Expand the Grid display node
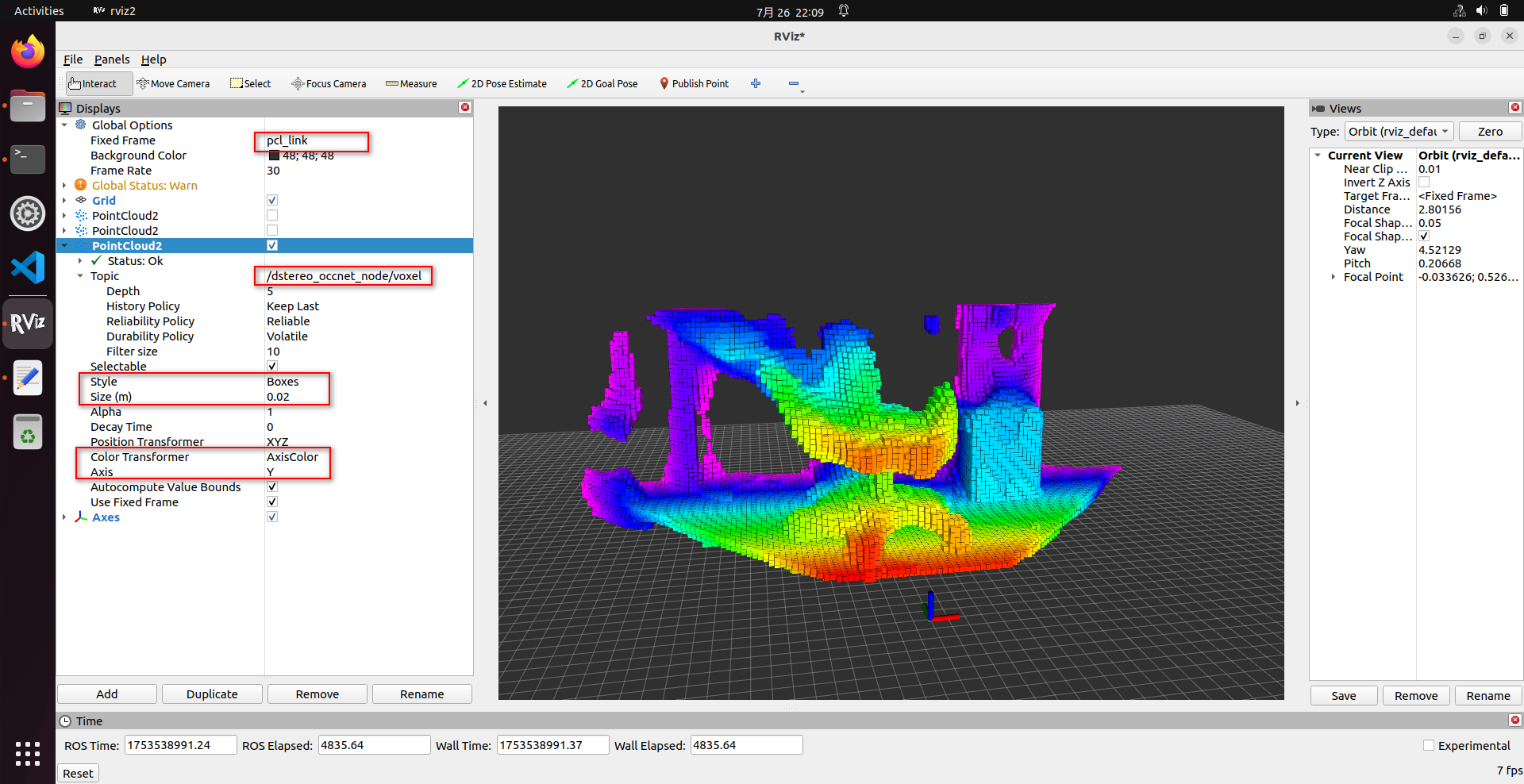 click(64, 200)
